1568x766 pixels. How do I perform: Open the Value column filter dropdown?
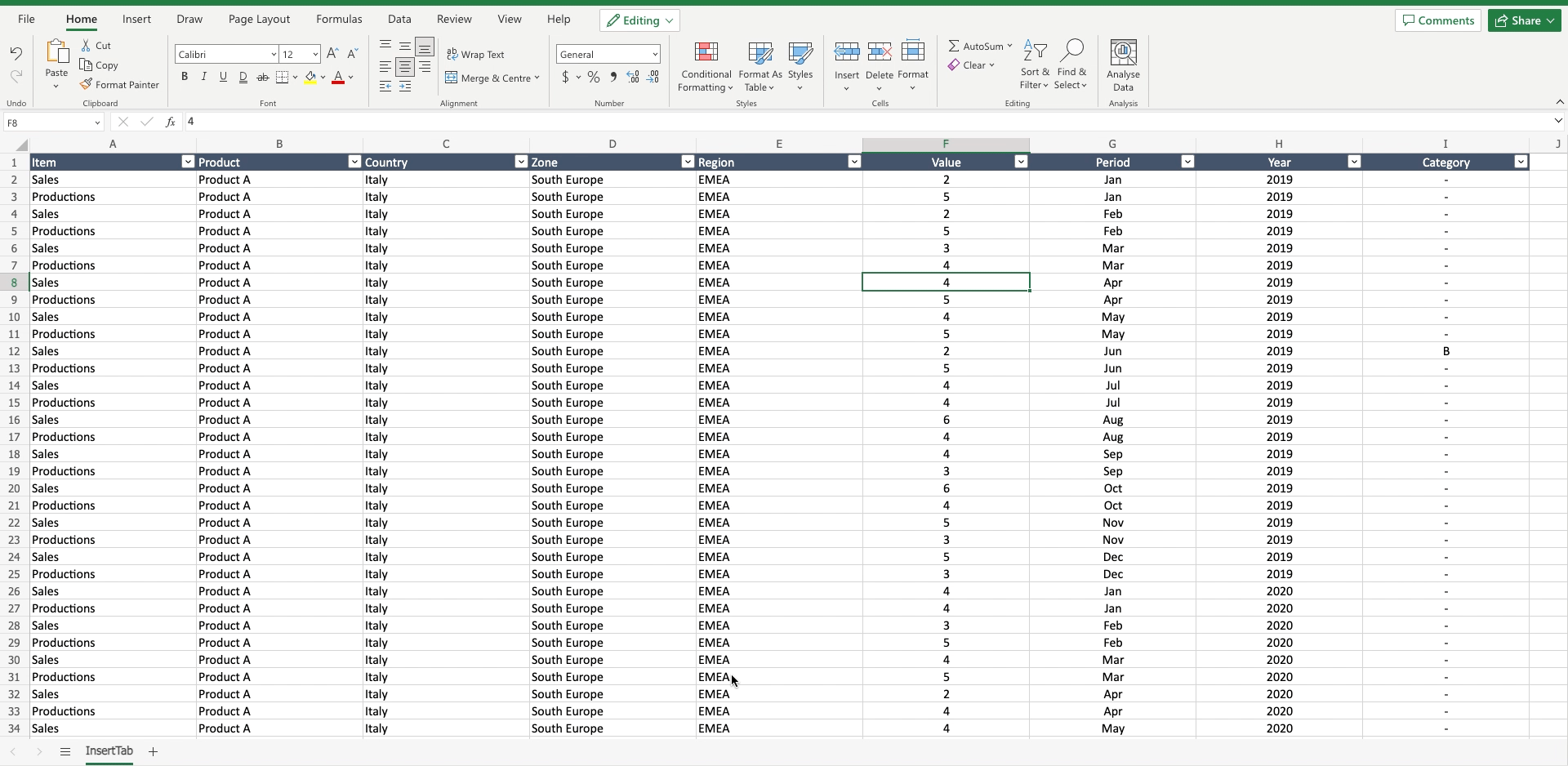(x=1021, y=162)
